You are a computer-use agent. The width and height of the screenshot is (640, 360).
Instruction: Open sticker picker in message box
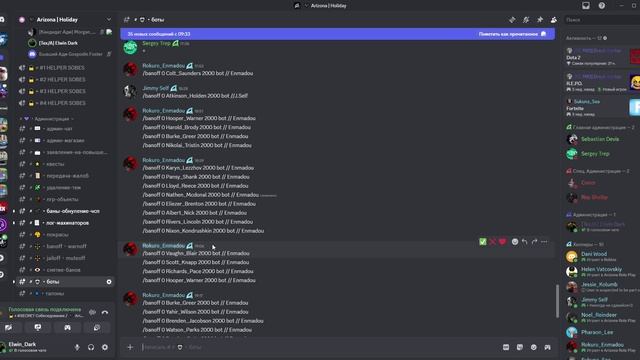520,347
